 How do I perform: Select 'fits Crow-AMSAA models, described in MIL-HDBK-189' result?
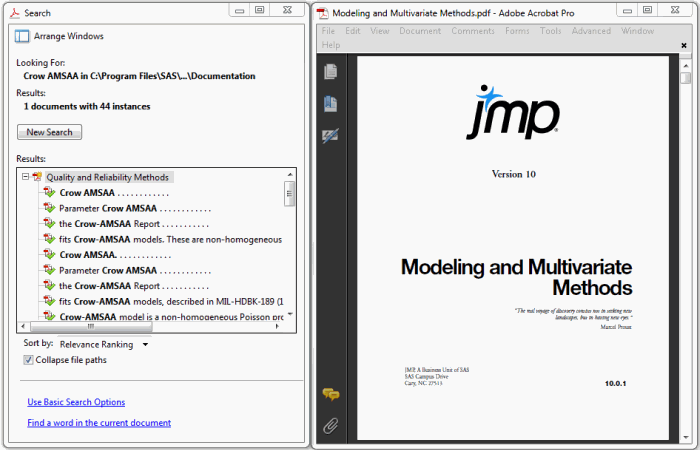[x=171, y=301]
